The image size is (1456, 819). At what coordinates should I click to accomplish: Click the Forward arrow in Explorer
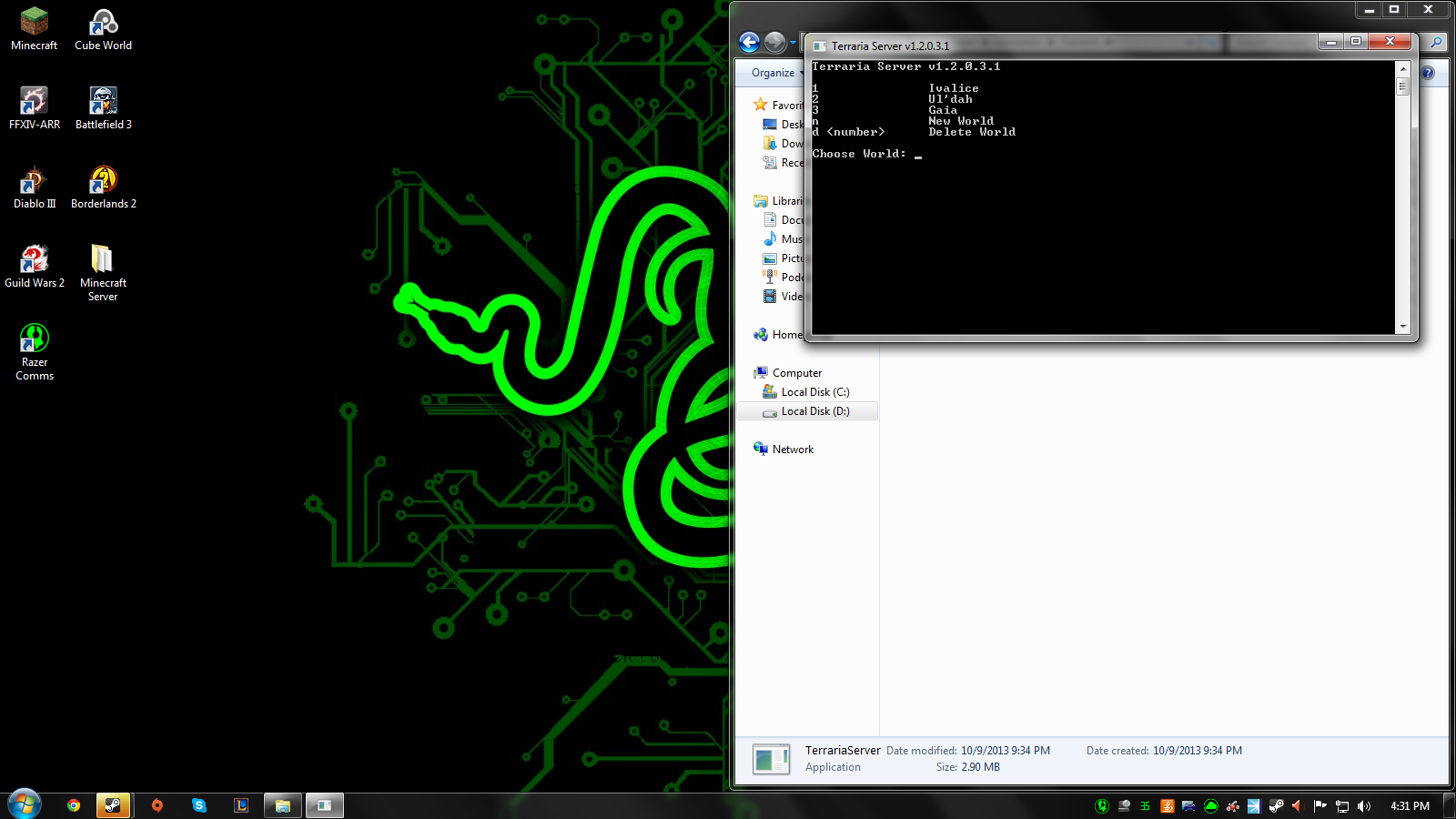click(x=774, y=42)
